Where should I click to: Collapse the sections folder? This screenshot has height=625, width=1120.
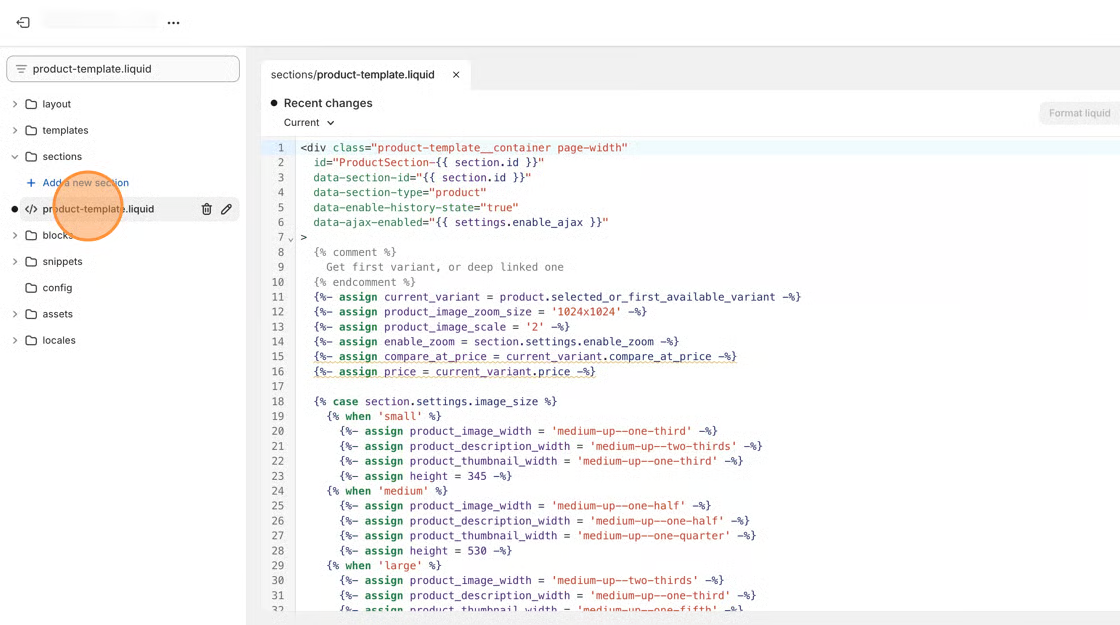pos(15,157)
